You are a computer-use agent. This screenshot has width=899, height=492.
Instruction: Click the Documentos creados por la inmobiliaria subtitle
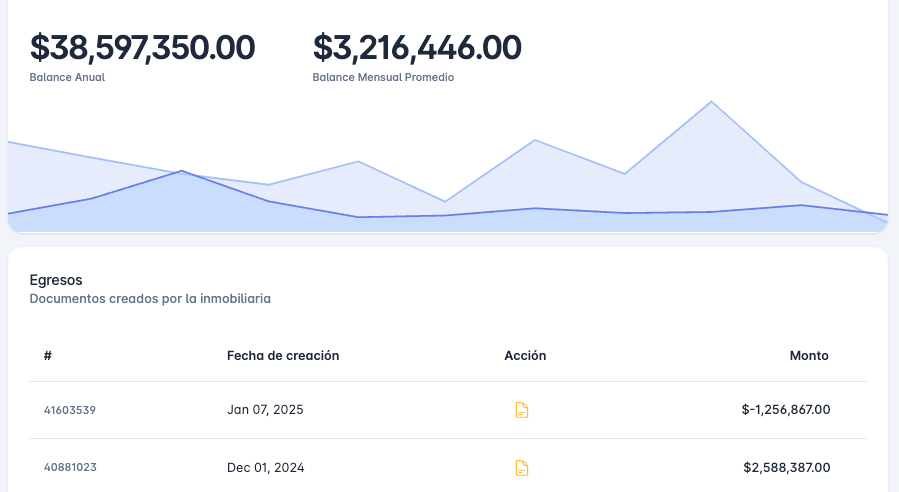[150, 298]
